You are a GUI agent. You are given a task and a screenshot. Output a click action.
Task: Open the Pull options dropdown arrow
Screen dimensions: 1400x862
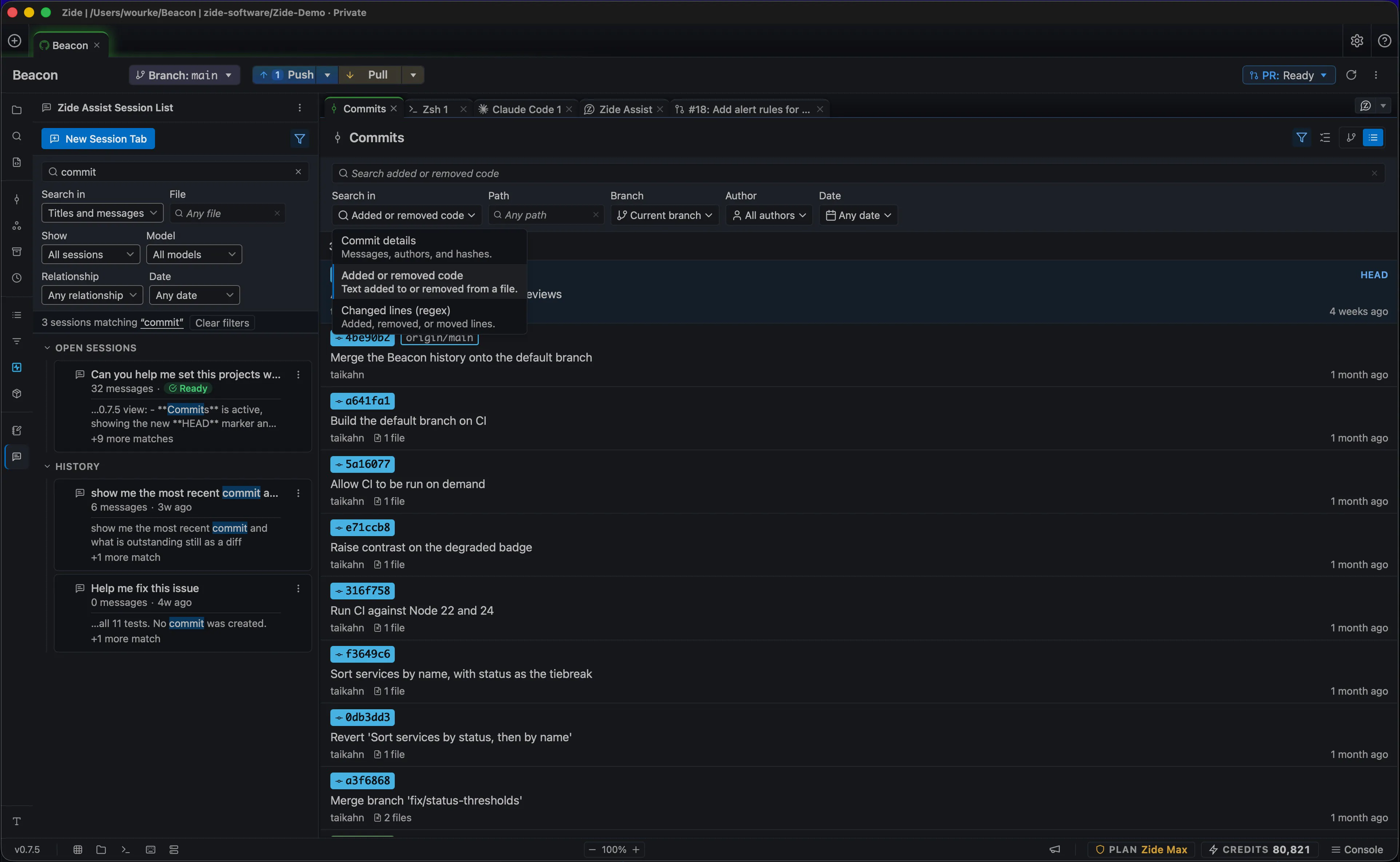413,75
